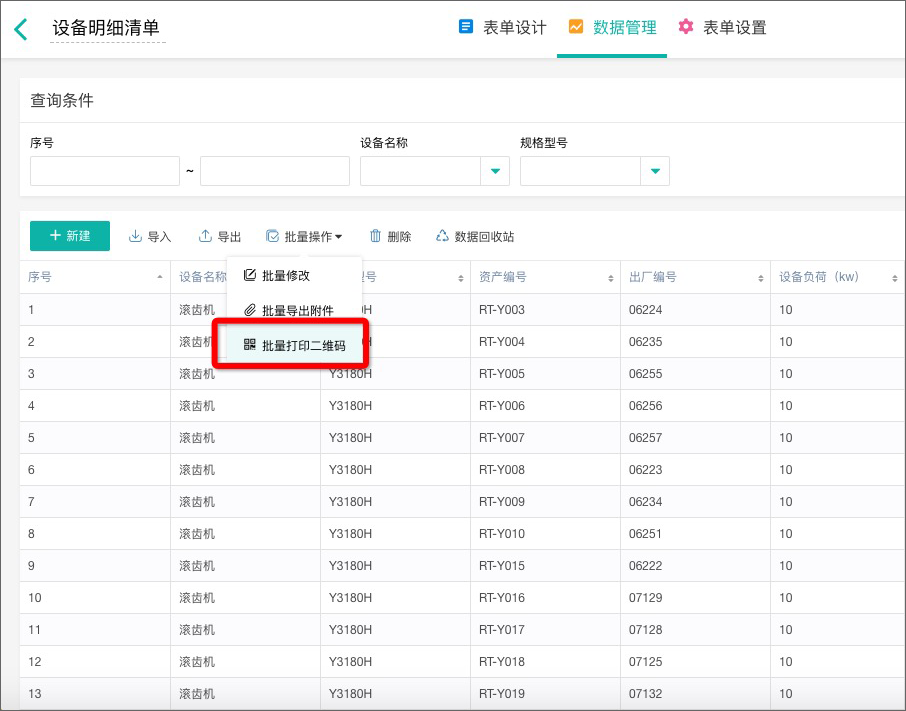Image resolution: width=906 pixels, height=711 pixels.
Task: Click asset number RT-Y019
Action: pyautogui.click(x=502, y=694)
